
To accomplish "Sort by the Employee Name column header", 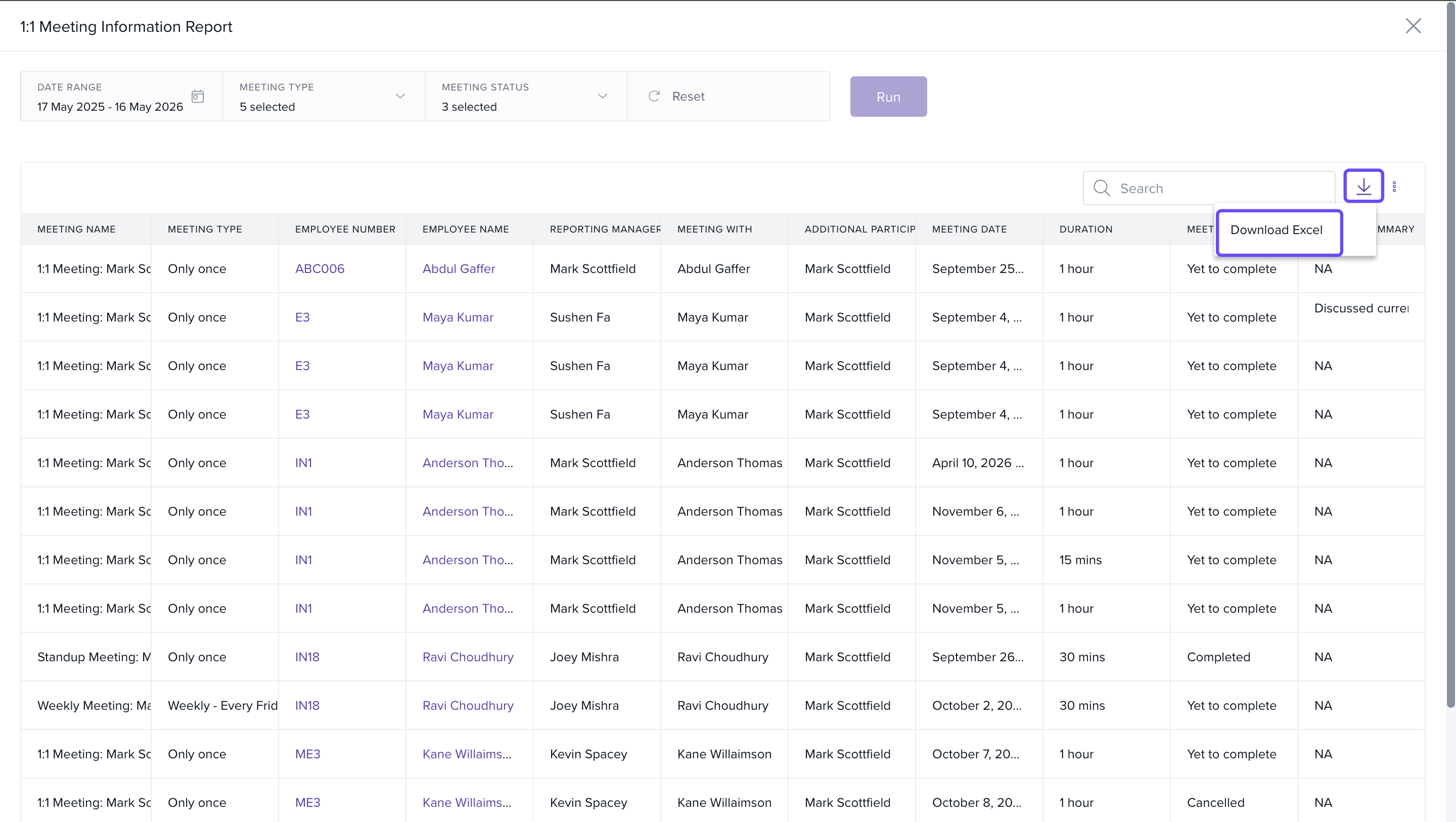I will (466, 229).
